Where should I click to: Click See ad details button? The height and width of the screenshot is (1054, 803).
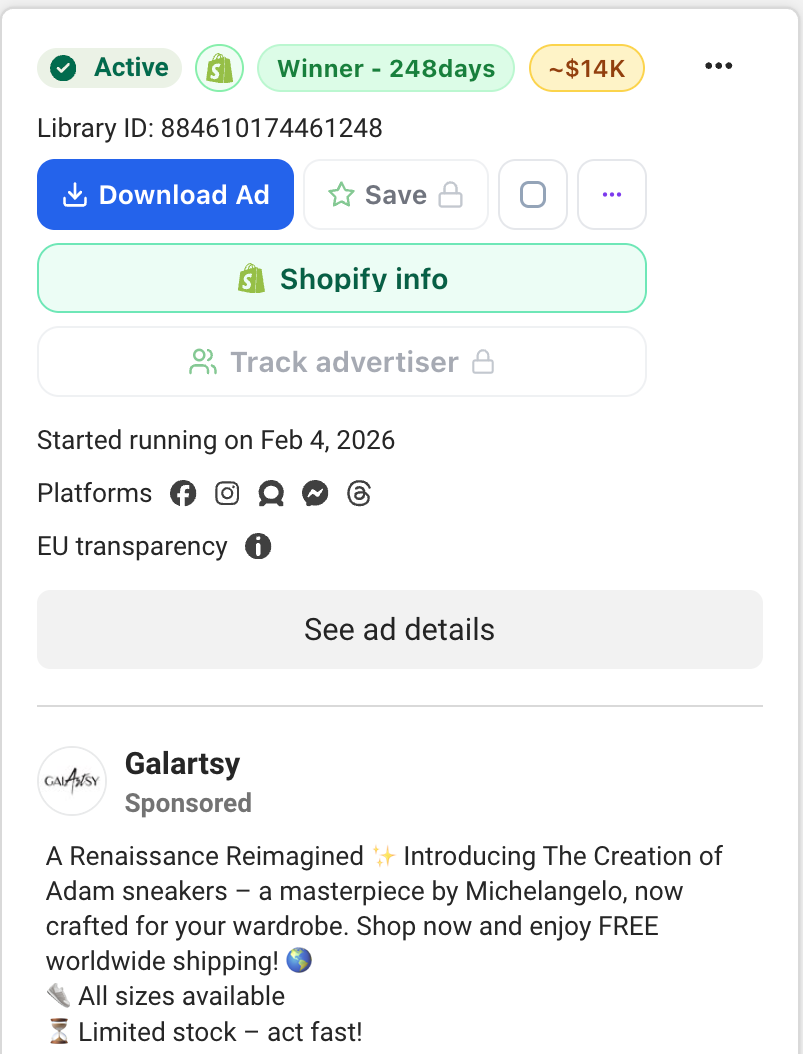(x=400, y=629)
